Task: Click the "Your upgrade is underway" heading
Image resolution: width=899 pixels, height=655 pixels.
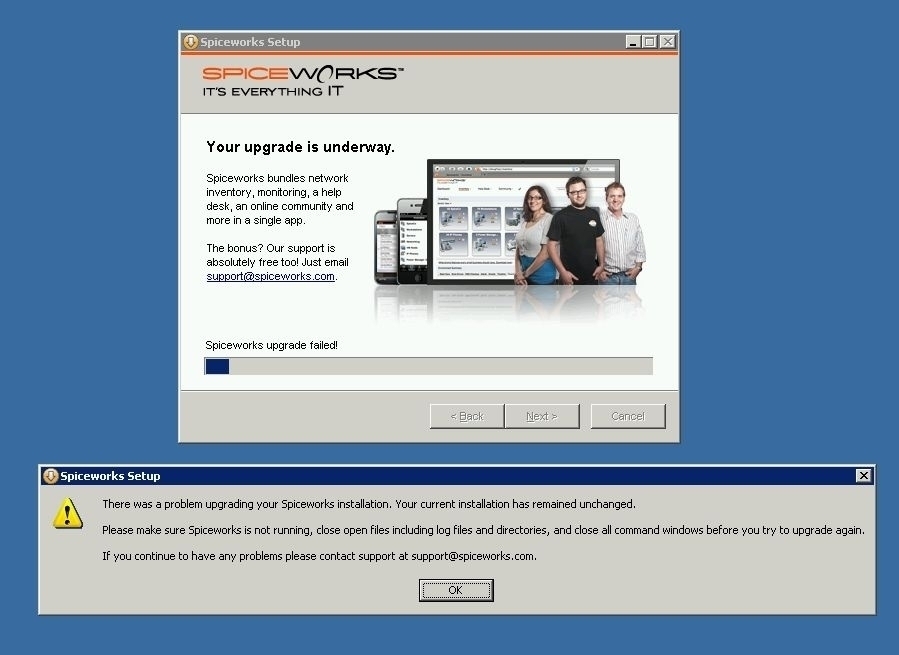Action: point(300,146)
